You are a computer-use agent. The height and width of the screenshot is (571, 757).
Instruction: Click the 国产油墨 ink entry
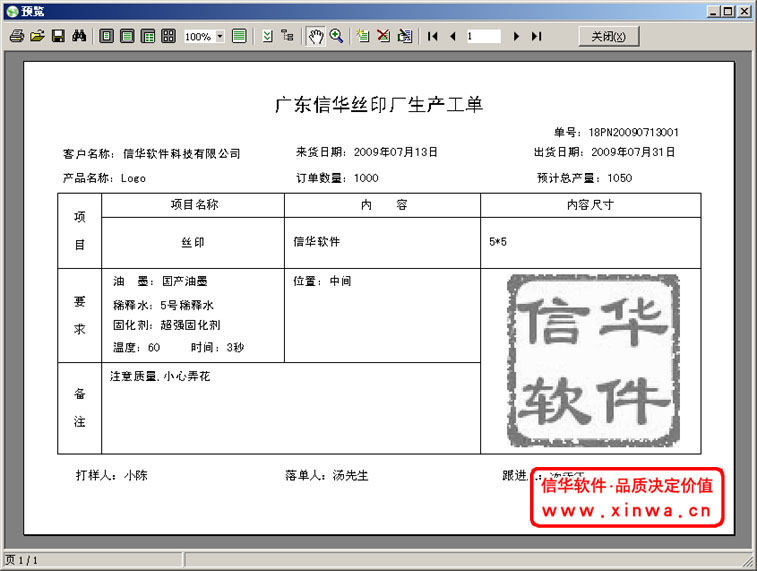185,281
